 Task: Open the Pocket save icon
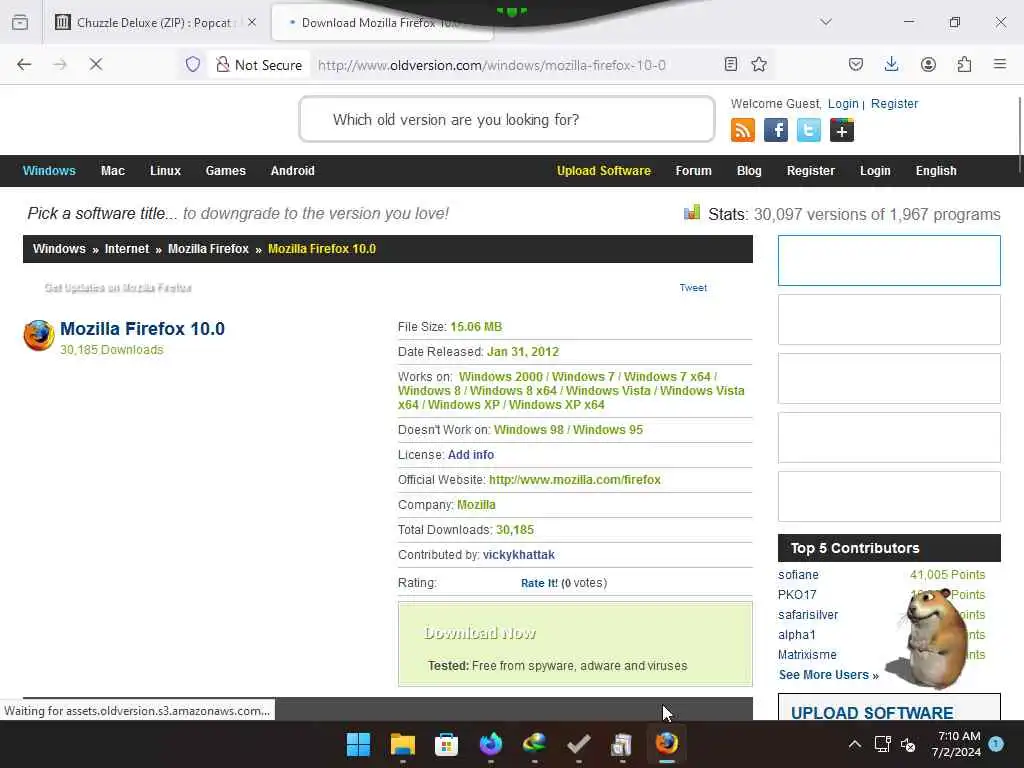click(x=856, y=64)
